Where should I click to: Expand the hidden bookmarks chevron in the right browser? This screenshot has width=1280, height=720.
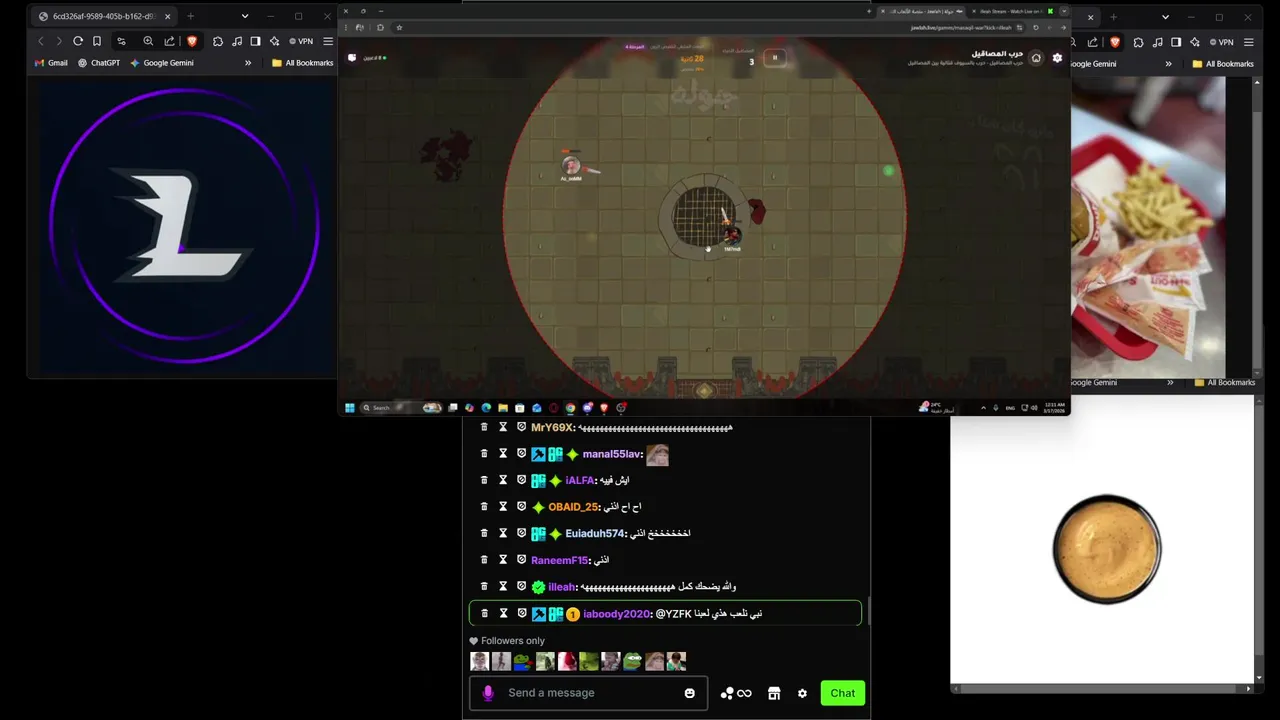click(1170, 62)
